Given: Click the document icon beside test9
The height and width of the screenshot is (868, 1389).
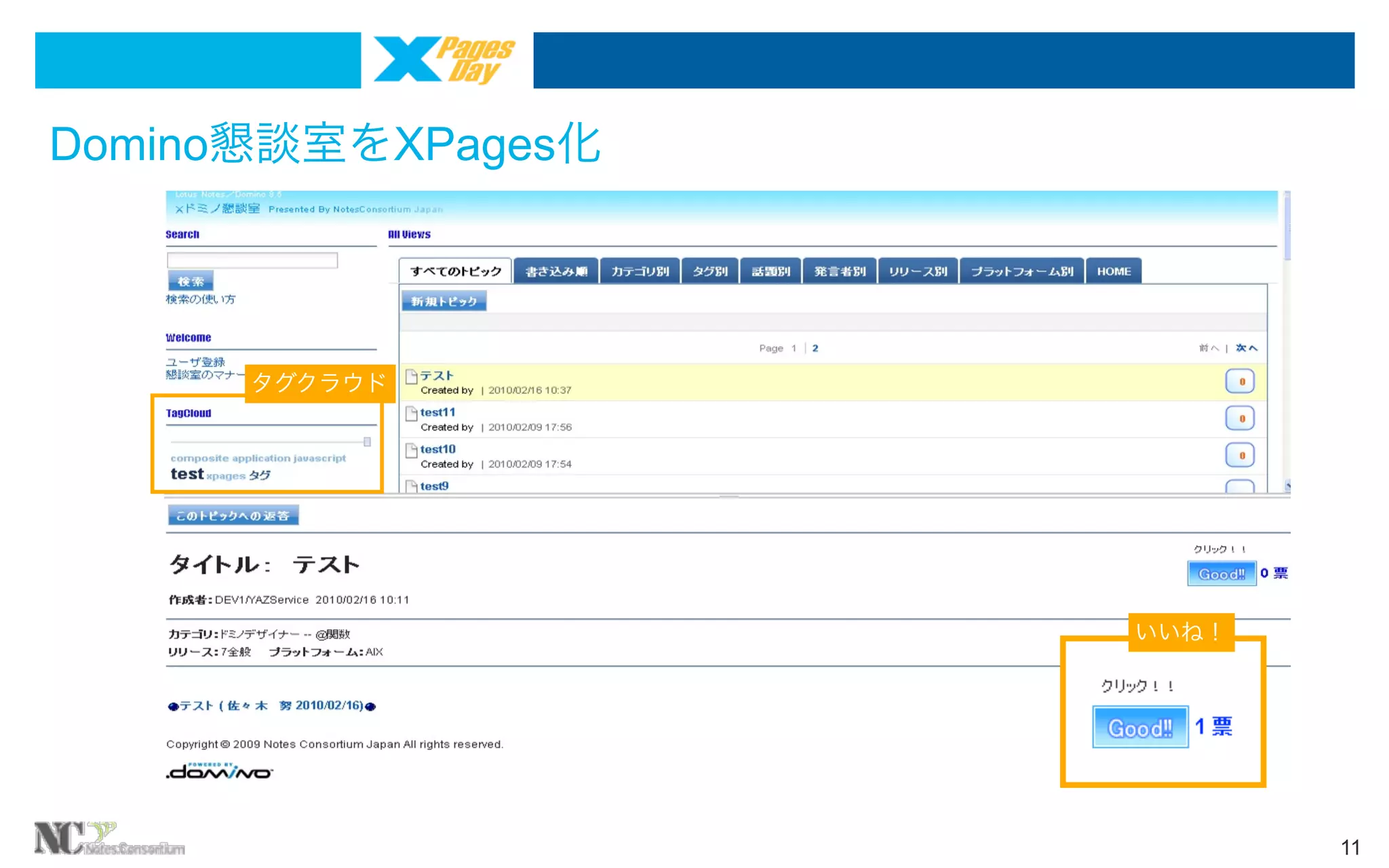Looking at the screenshot, I should (411, 486).
